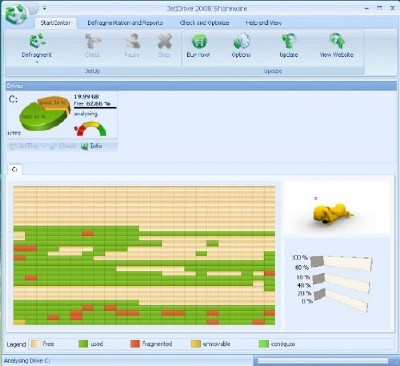Click the Fragmented red legend swatch
Image resolution: width=400 pixels, height=366 pixels.
135,344
